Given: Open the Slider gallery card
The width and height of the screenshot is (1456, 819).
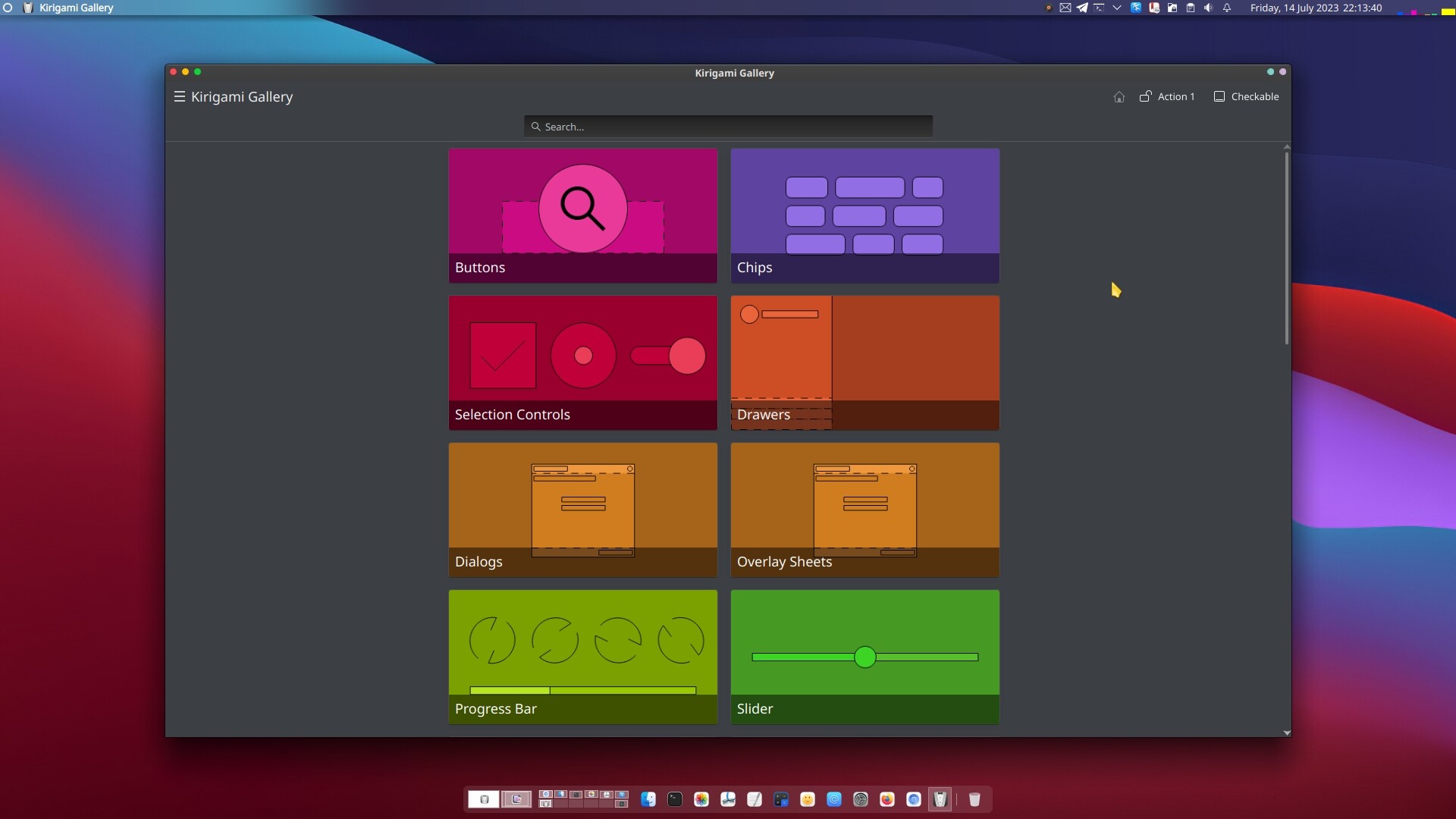Looking at the screenshot, I should click(x=865, y=657).
